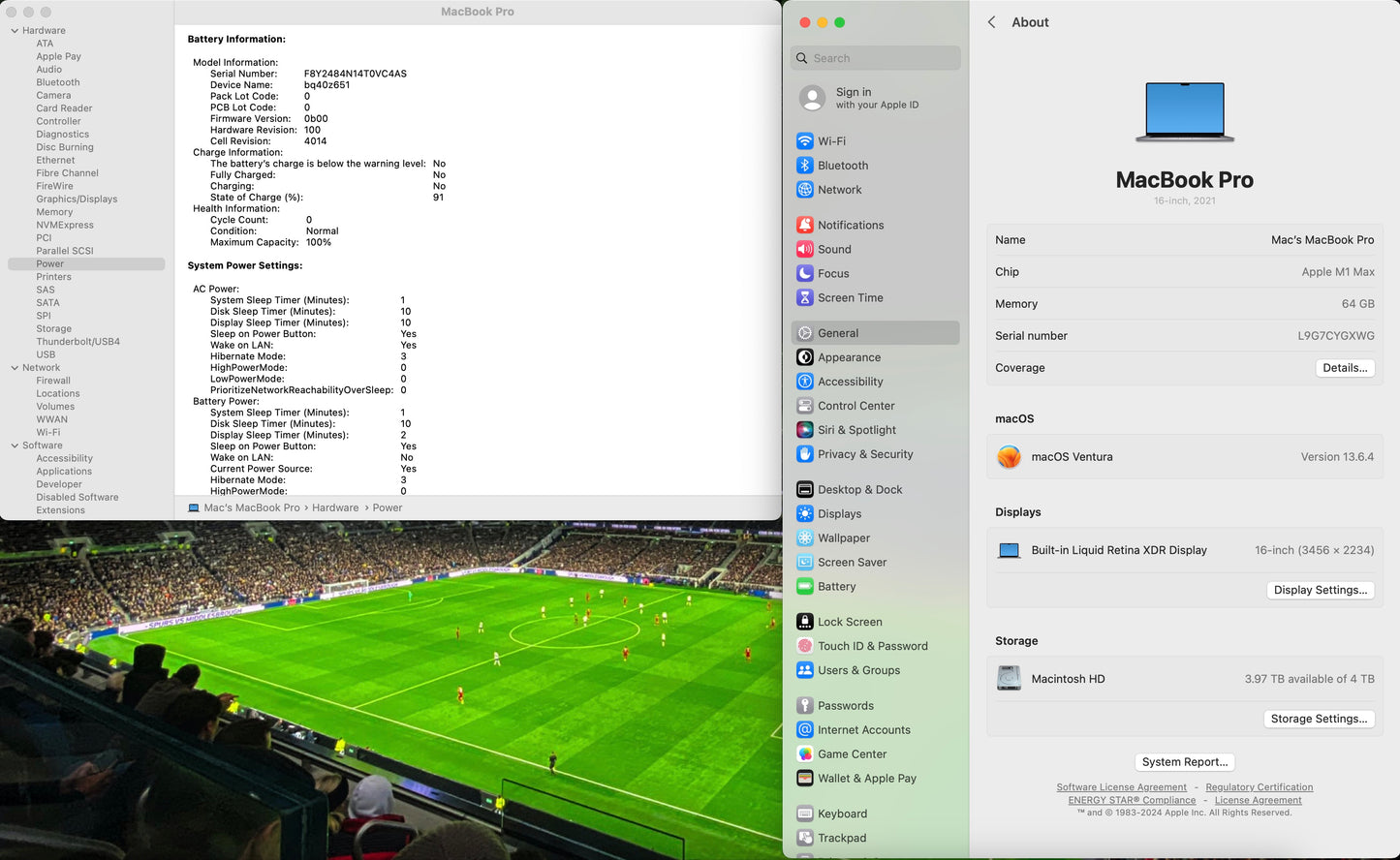Click Hardware in the path bar
Screen dimensions: 1400x860
(335, 507)
